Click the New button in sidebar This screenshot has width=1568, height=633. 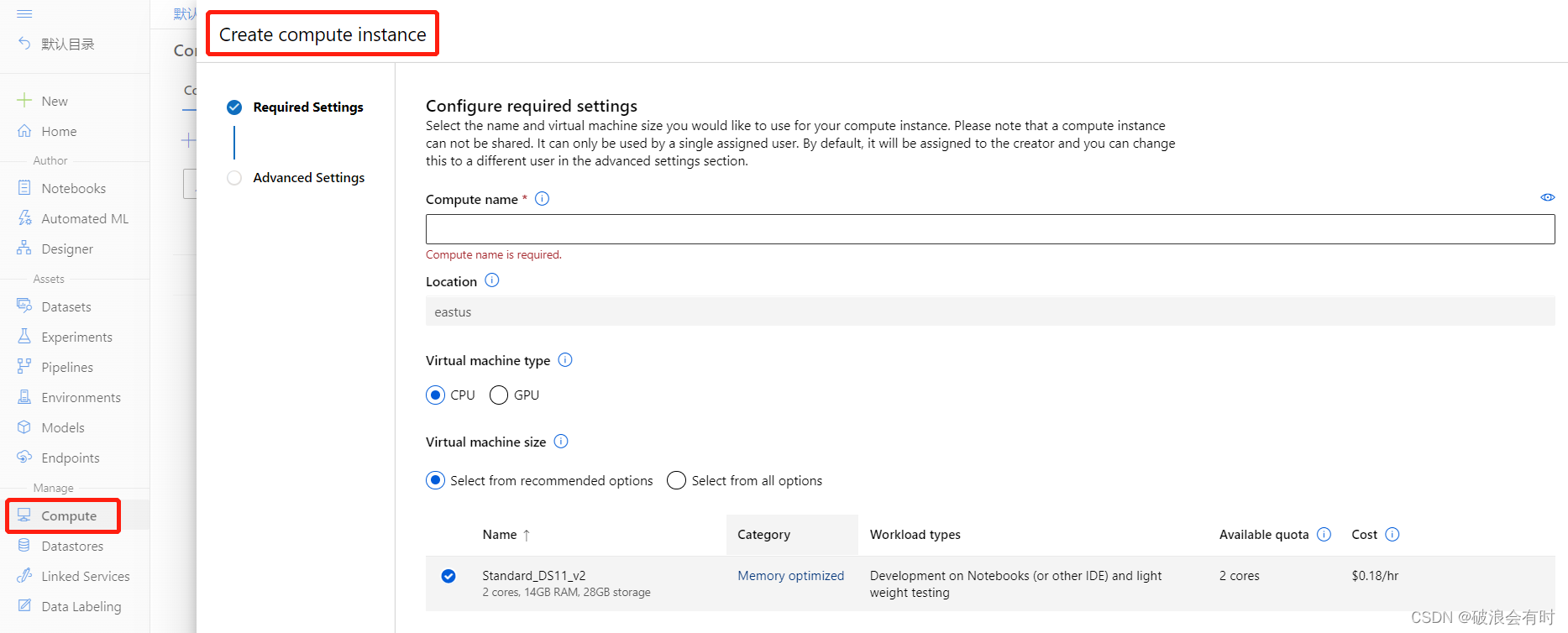tap(54, 101)
